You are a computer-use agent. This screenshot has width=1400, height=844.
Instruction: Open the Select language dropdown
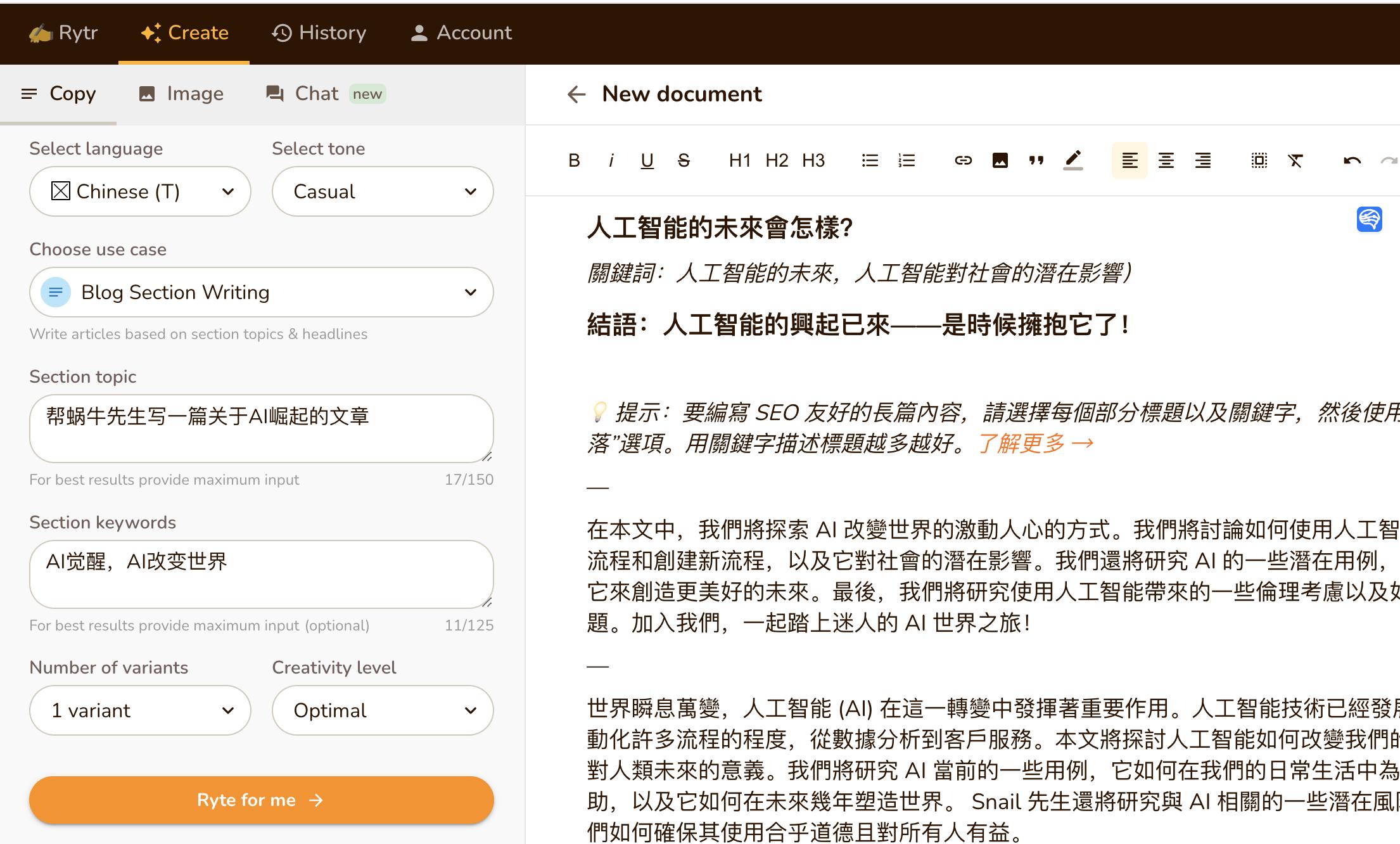139,191
